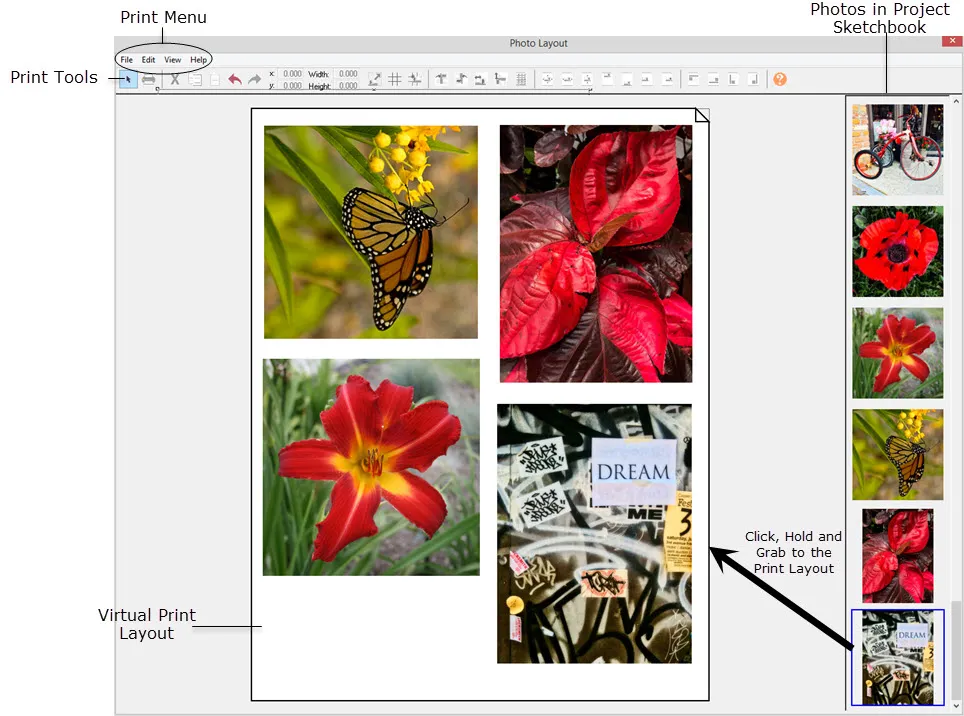
Task: Select the red lily thumbnail in sidebar
Action: click(x=898, y=353)
